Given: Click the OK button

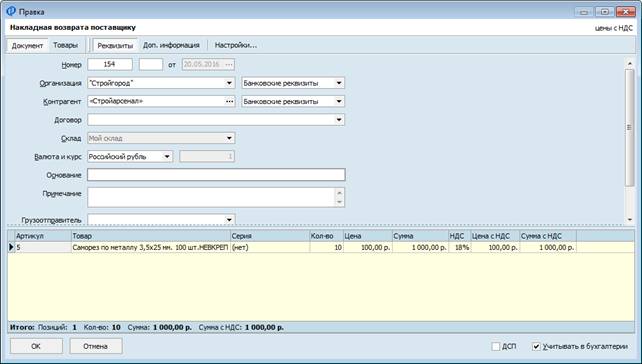Looking at the screenshot, I should (36, 346).
